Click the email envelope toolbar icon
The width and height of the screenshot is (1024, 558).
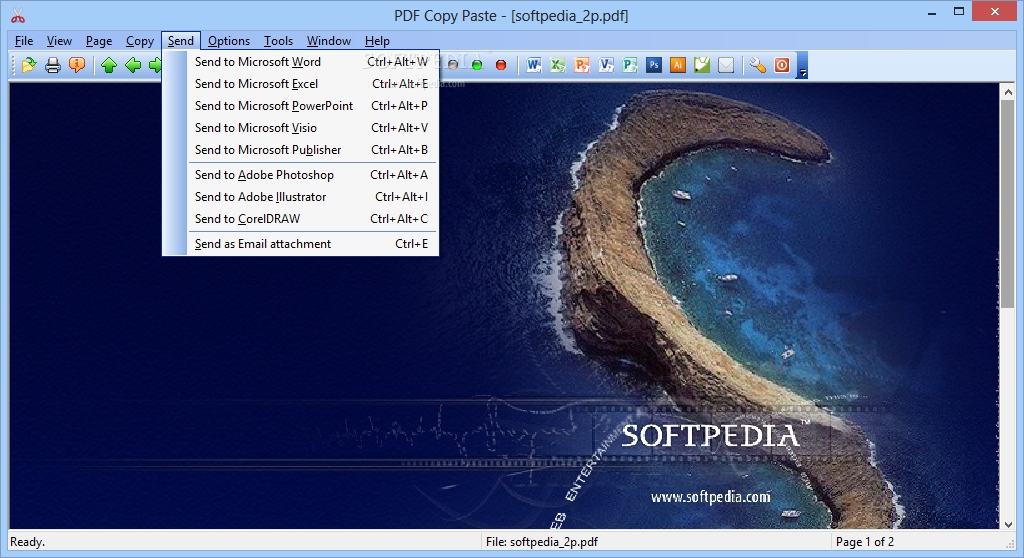point(726,65)
